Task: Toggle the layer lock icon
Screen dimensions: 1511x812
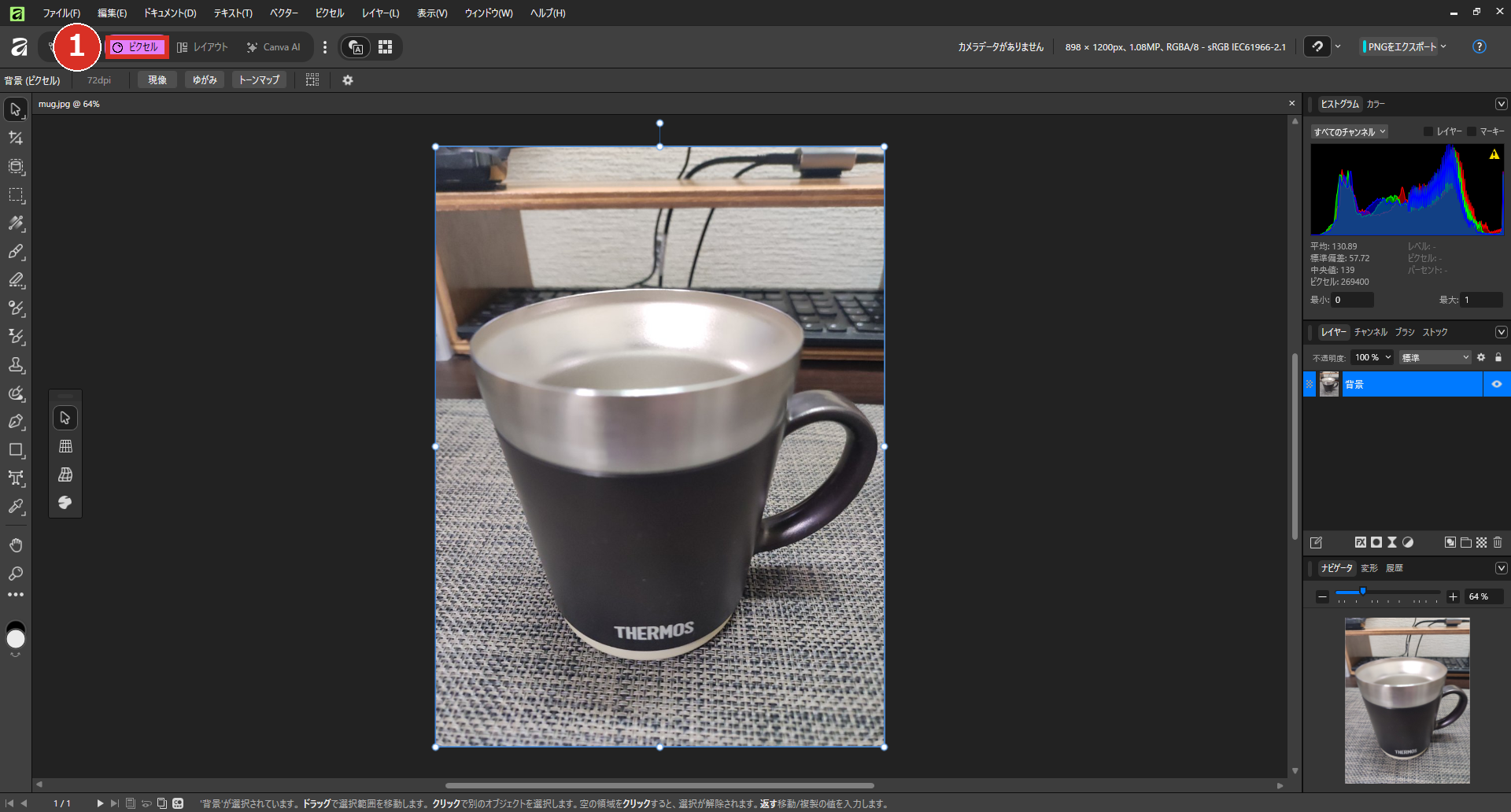Action: [1498, 357]
